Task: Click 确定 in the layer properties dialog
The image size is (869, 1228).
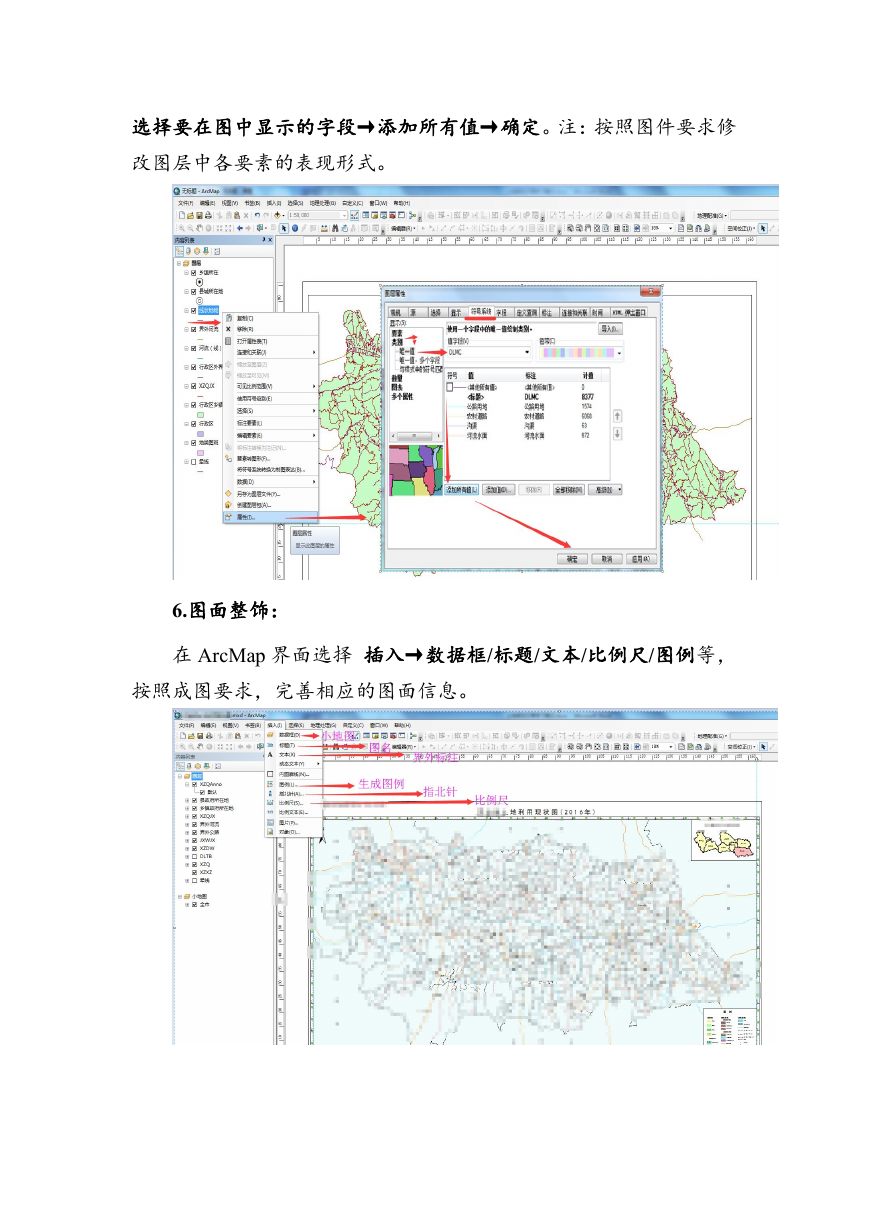Action: 572,559
